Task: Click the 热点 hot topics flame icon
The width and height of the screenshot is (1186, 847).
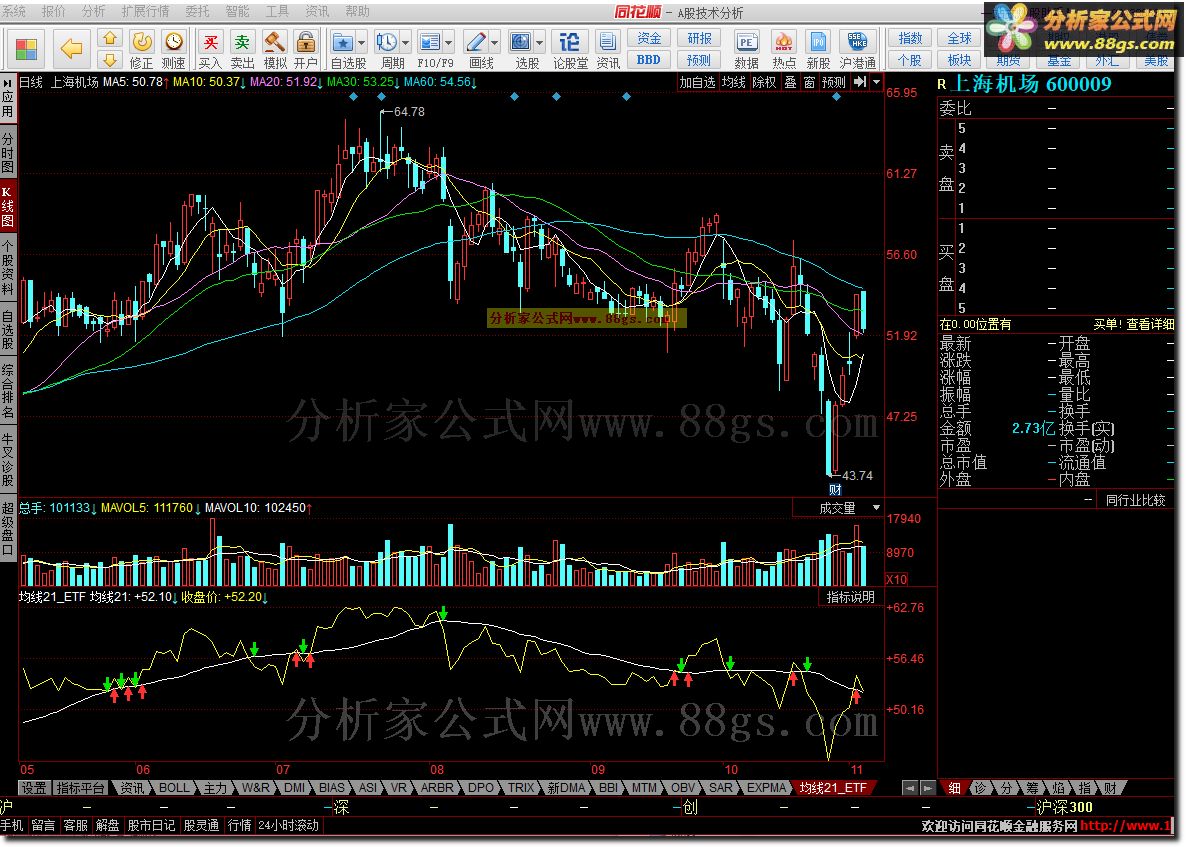Action: click(x=784, y=50)
